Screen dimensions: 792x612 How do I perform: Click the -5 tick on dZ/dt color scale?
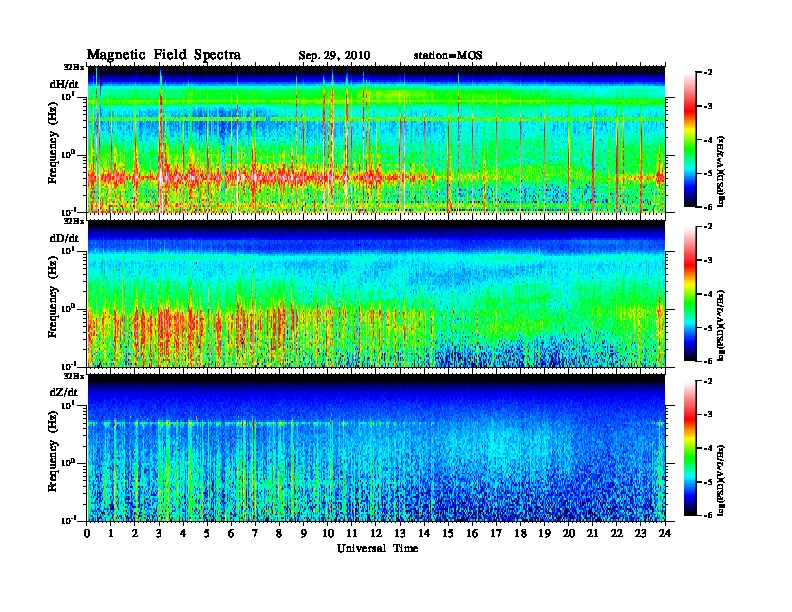(707, 482)
